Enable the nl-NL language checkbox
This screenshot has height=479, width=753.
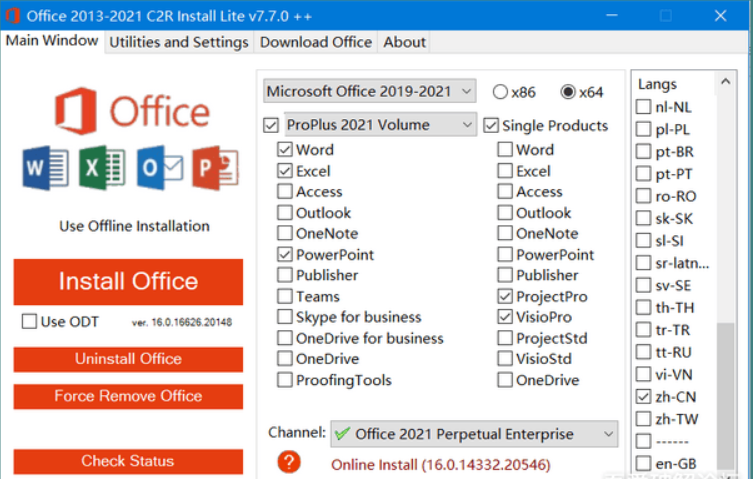(x=644, y=107)
